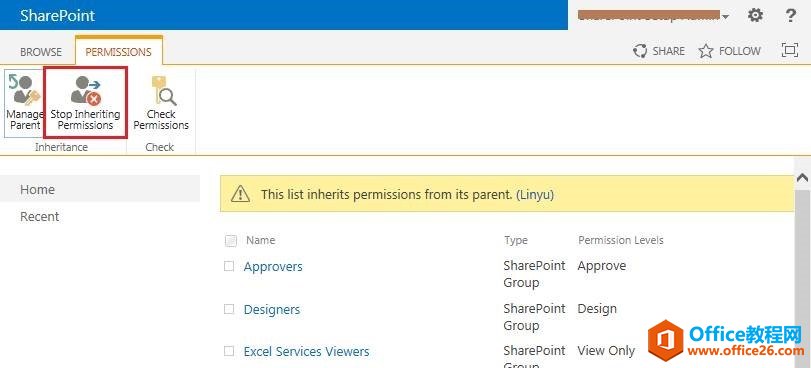Click the SharePoint brand title
This screenshot has width=811, height=368.
57,15
